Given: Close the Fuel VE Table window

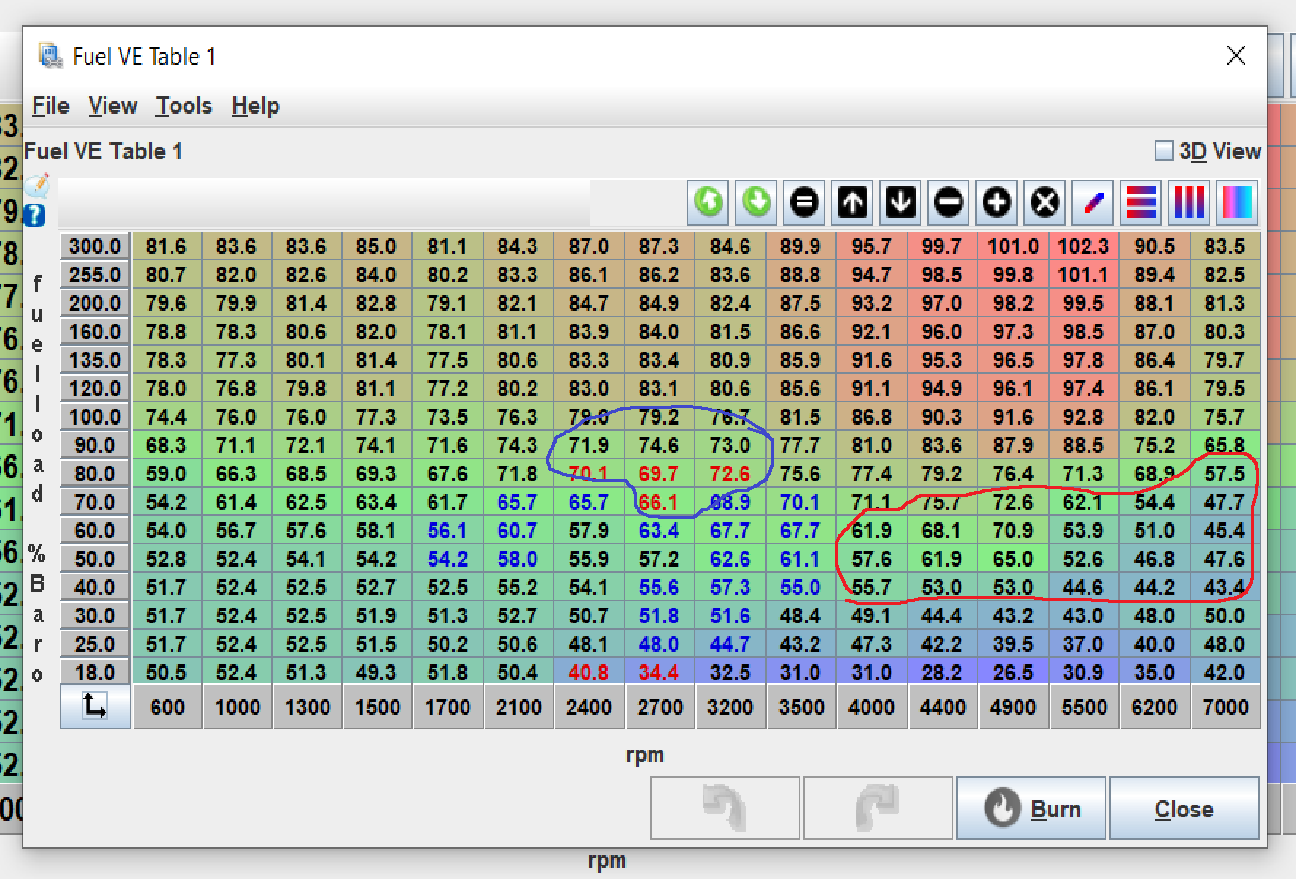Looking at the screenshot, I should coord(1236,56).
